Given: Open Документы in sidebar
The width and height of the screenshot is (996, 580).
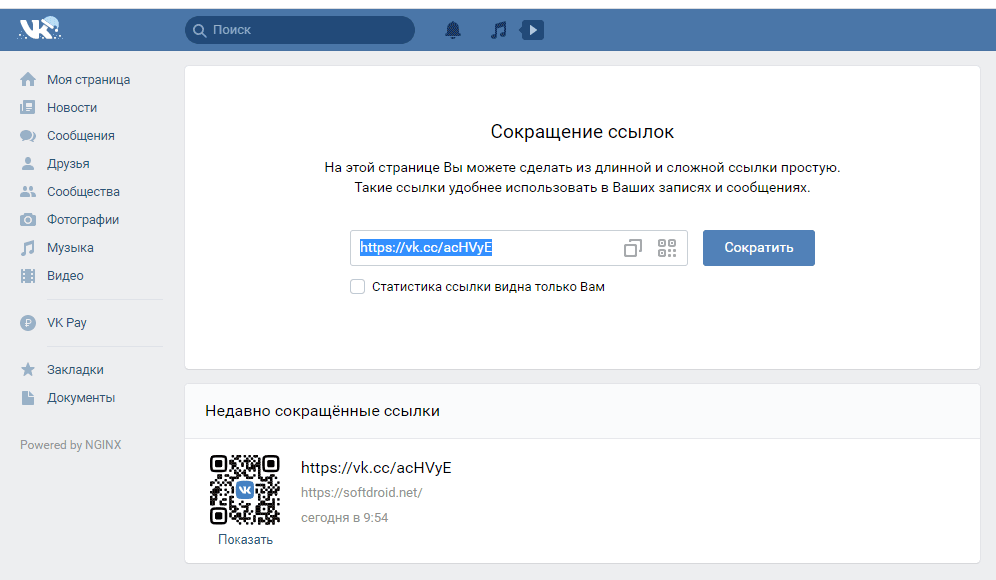Looking at the screenshot, I should (81, 398).
